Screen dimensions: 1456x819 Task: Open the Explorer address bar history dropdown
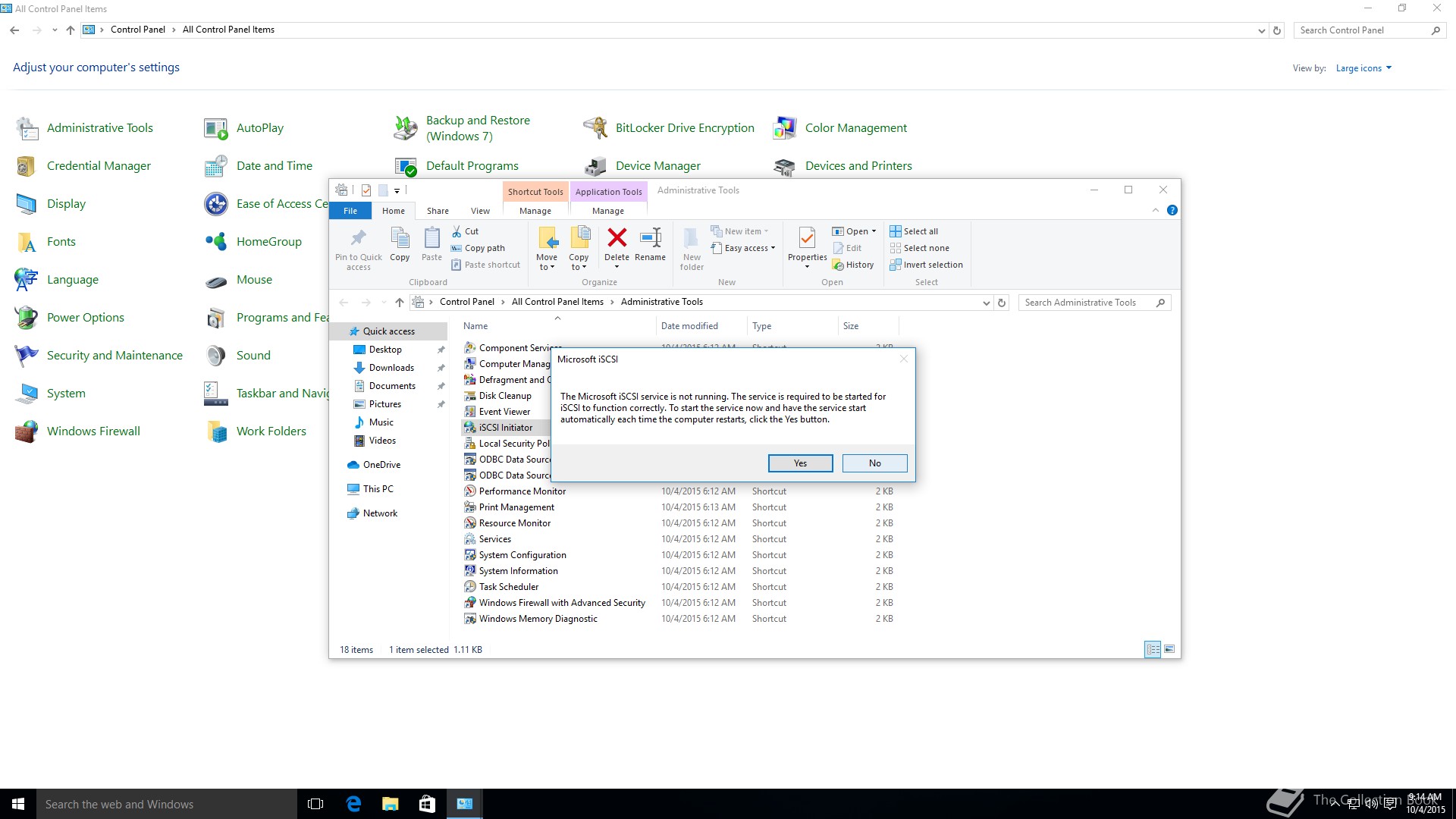[986, 303]
